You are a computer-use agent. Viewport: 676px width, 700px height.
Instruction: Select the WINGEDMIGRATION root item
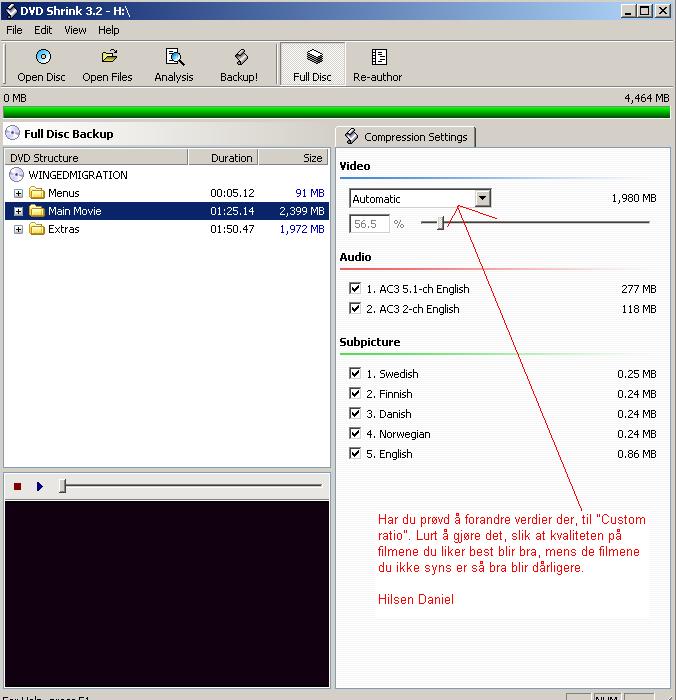pyautogui.click(x=78, y=175)
